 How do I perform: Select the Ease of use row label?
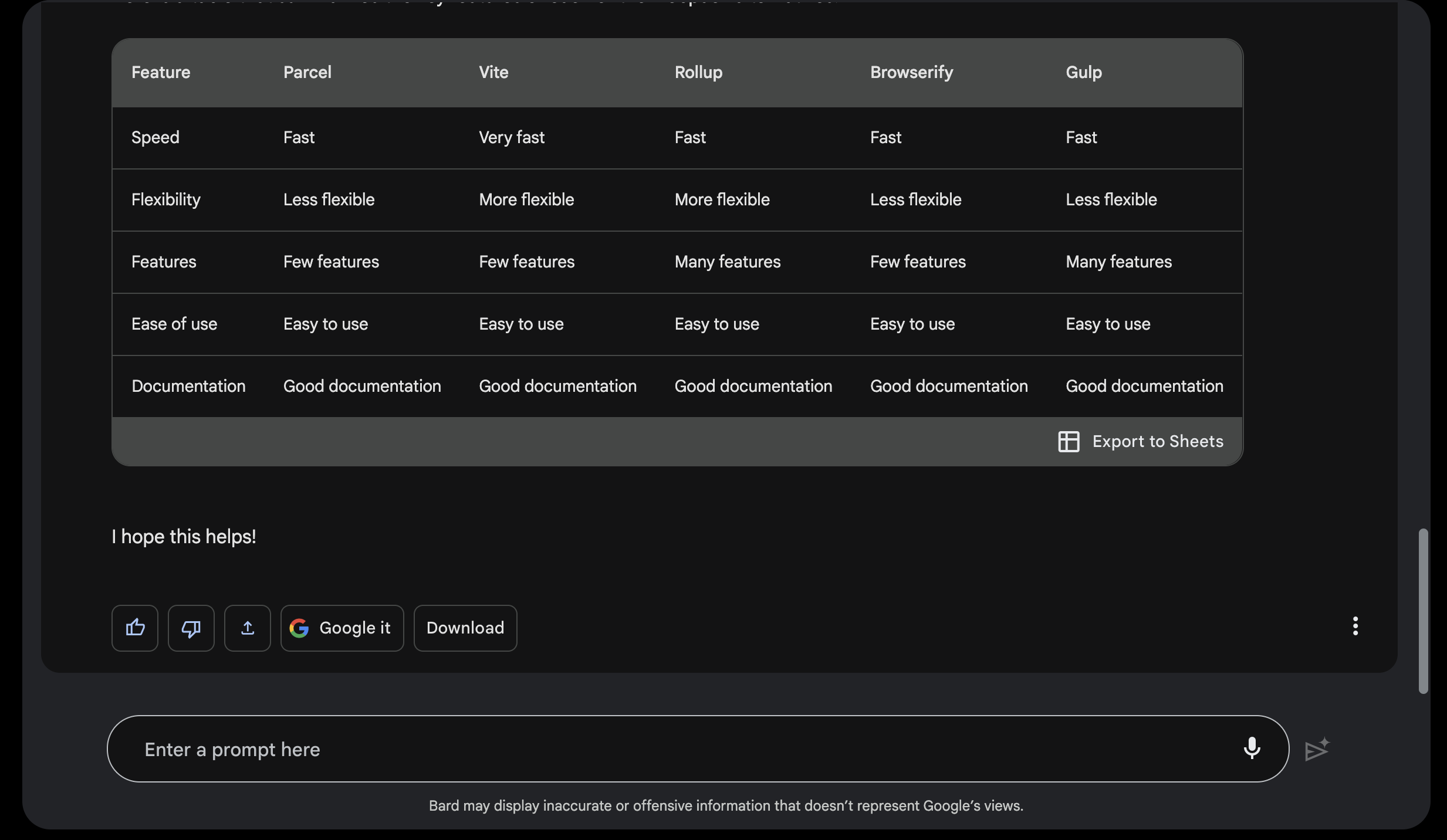(x=174, y=324)
